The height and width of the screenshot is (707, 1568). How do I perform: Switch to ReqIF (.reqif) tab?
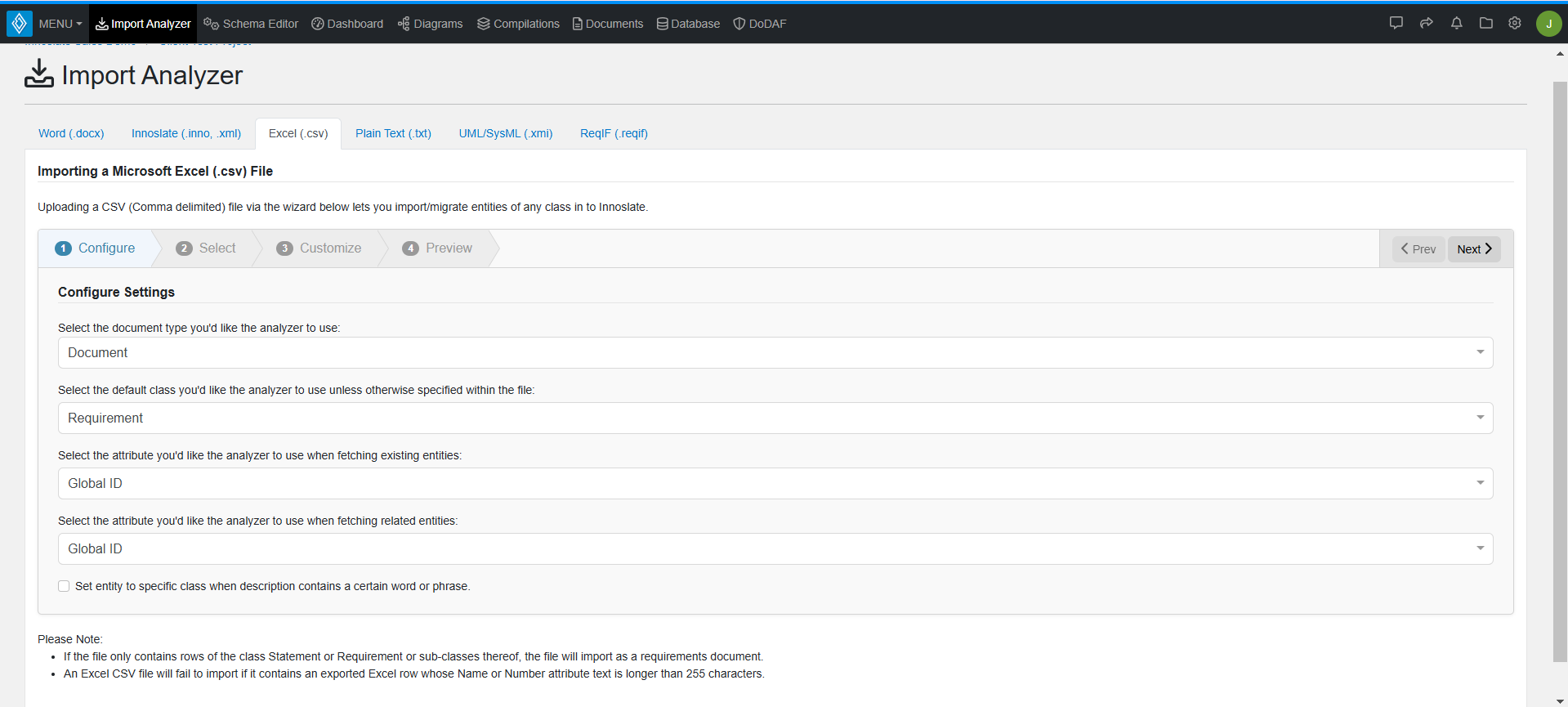[x=614, y=133]
